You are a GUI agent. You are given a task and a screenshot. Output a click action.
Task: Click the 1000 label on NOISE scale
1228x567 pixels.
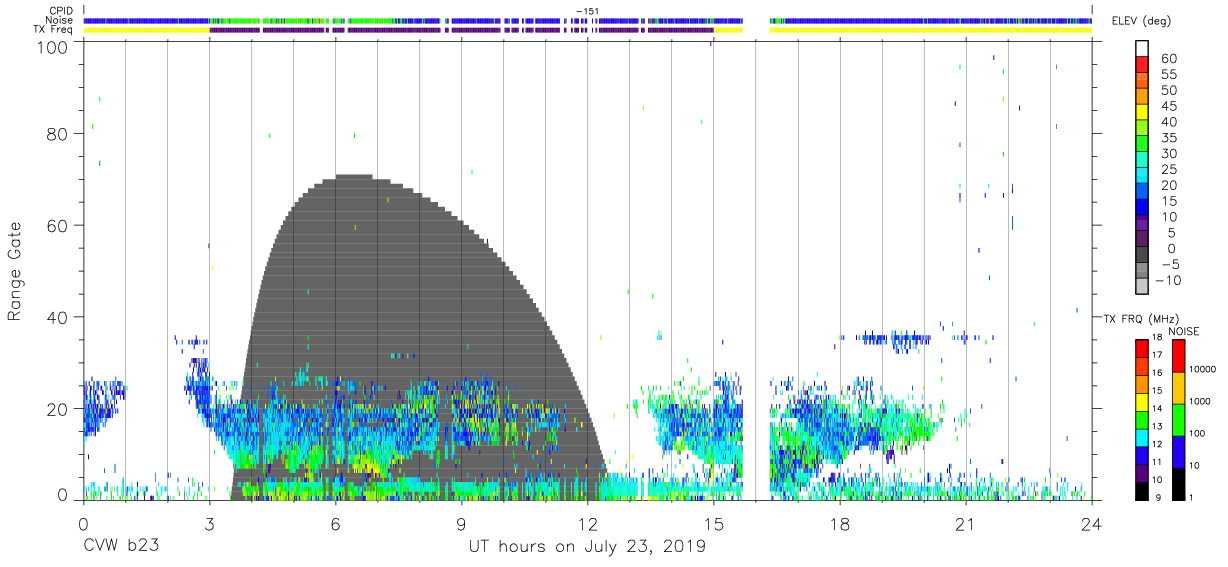1199,402
